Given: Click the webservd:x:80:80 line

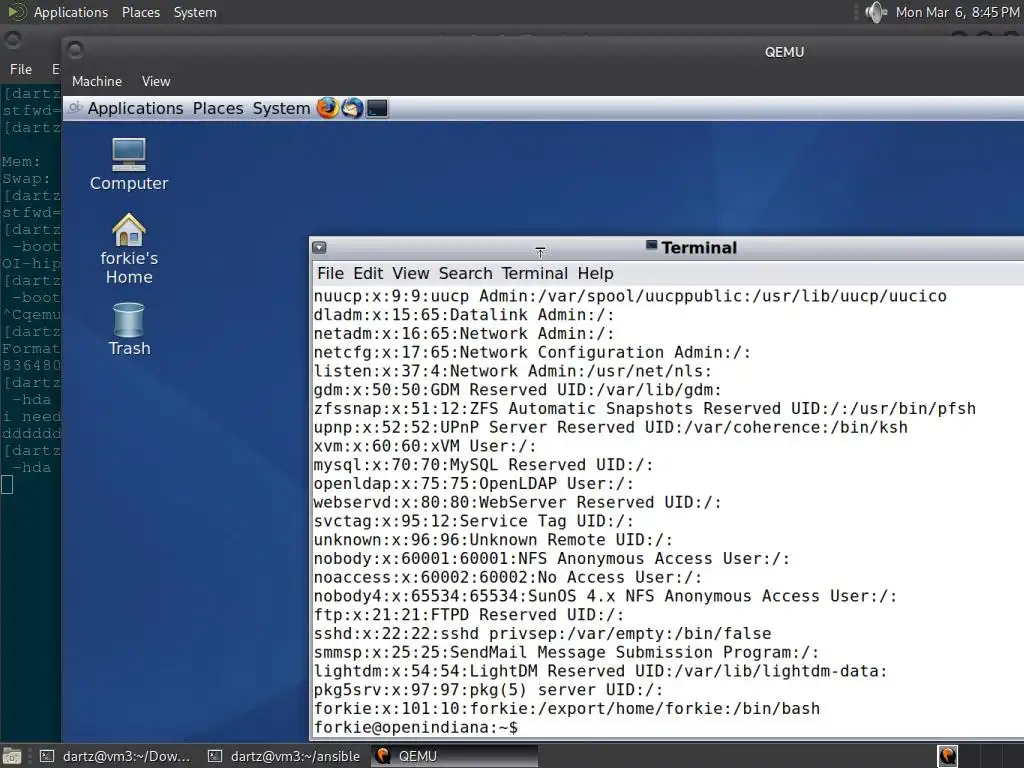Looking at the screenshot, I should [518, 503].
